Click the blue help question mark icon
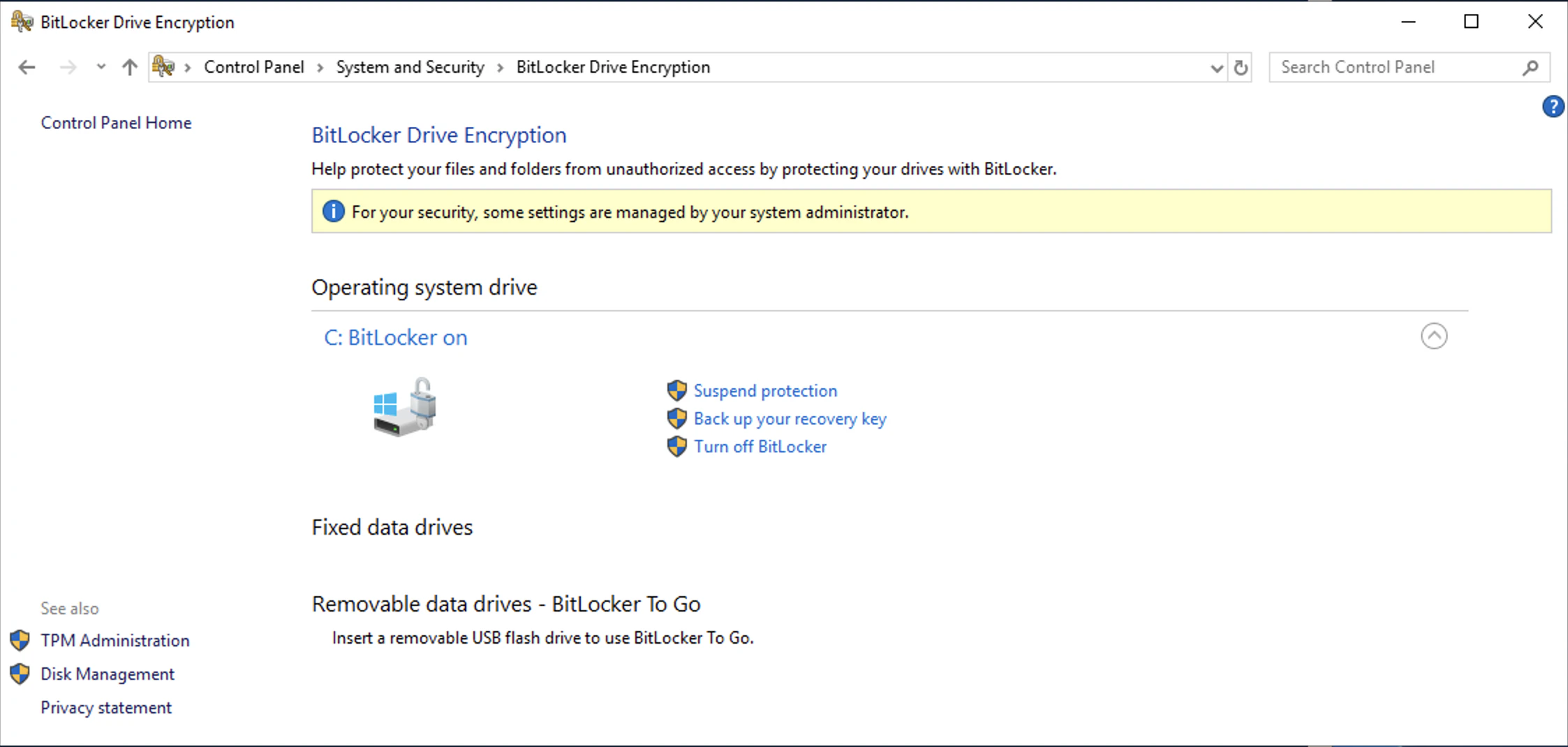 point(1553,107)
